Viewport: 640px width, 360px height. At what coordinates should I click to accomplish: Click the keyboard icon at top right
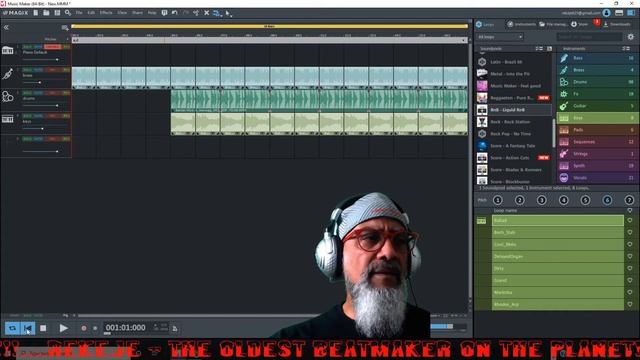pos(619,13)
